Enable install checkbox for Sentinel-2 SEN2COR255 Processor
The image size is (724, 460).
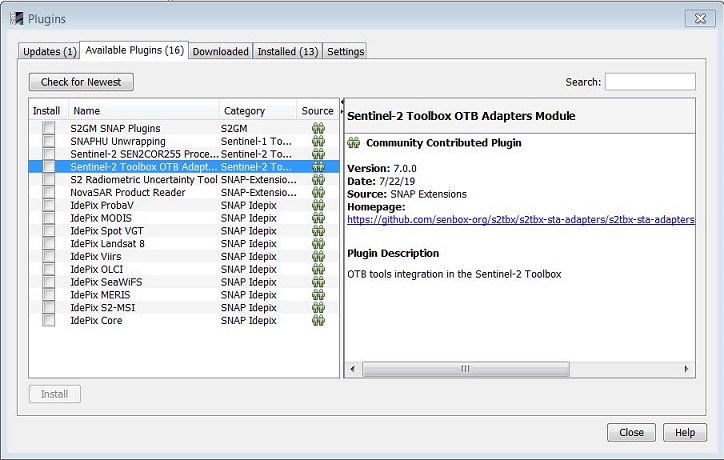click(x=48, y=154)
